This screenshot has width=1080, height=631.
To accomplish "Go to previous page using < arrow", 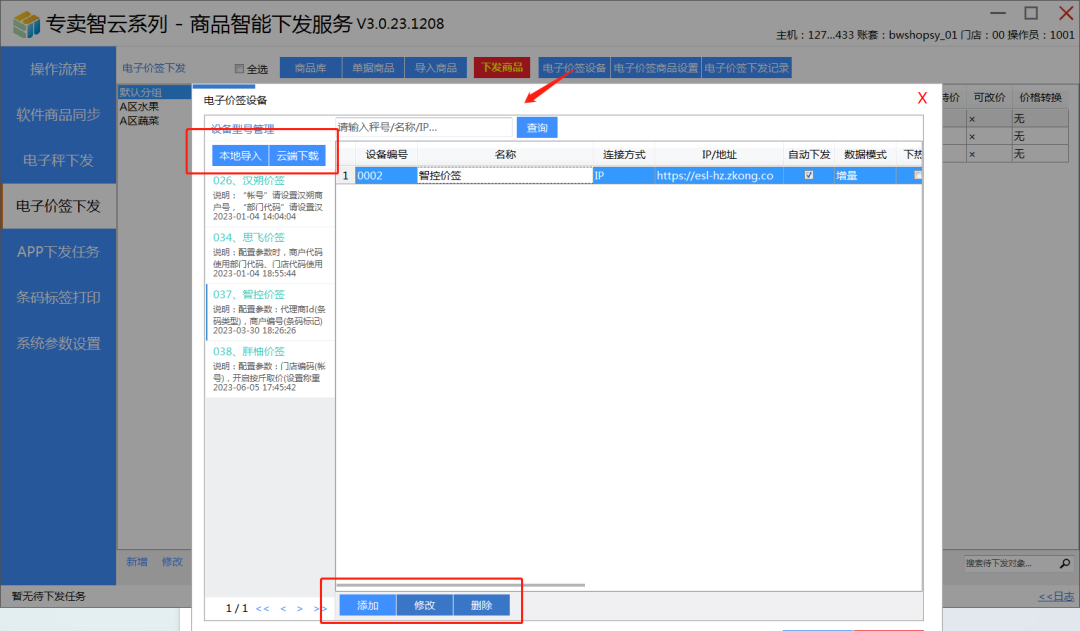I will (283, 608).
